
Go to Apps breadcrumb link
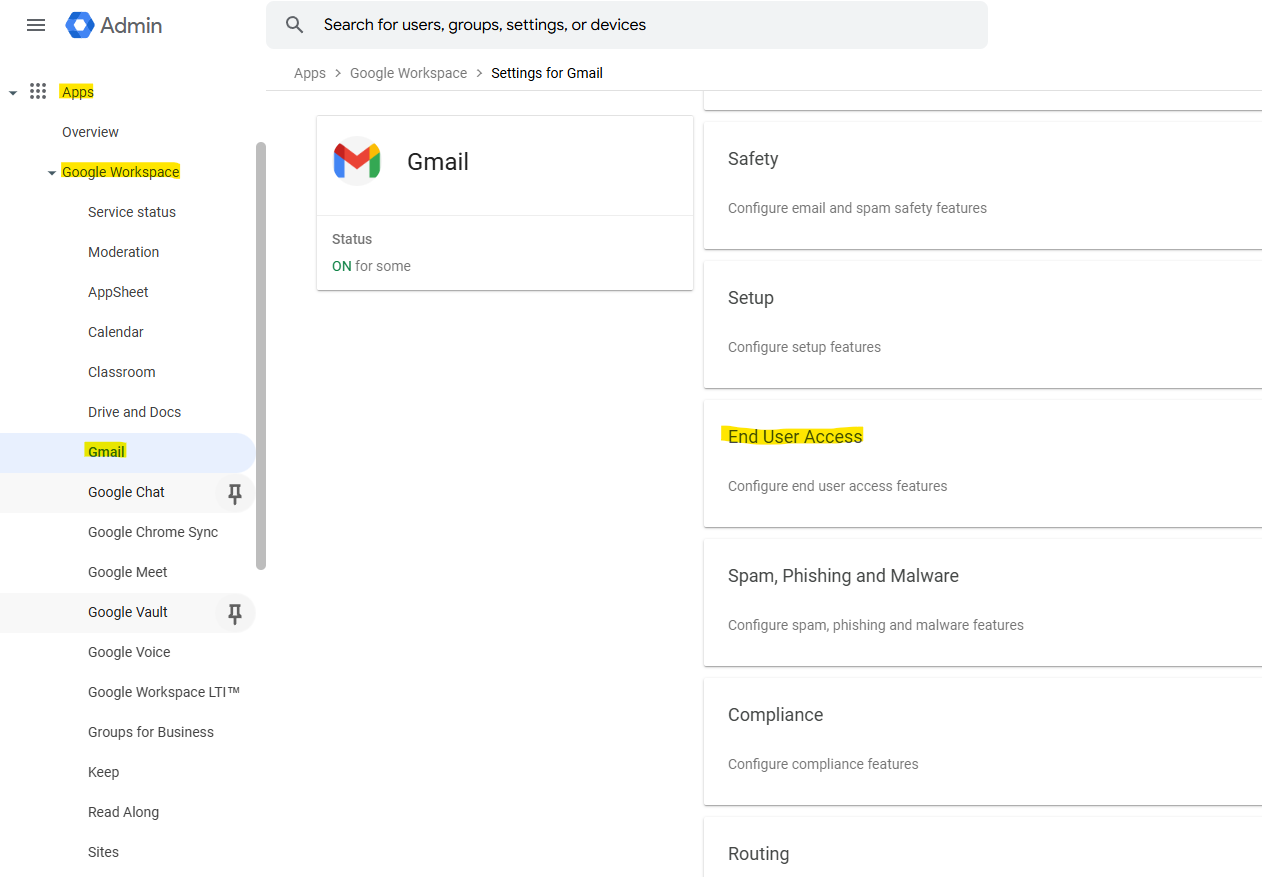pos(310,73)
